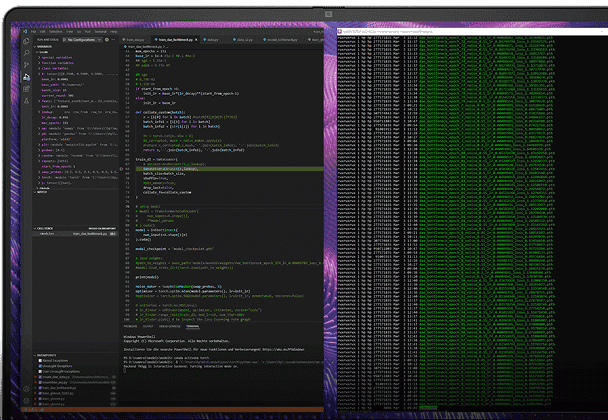
Task: Switch to the Debug Console panel tab
Action: pyautogui.click(x=170, y=326)
